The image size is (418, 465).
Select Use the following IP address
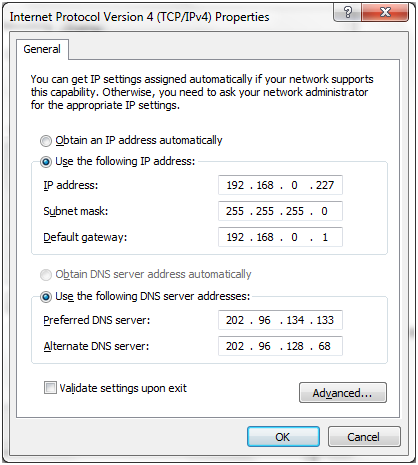tap(46, 162)
